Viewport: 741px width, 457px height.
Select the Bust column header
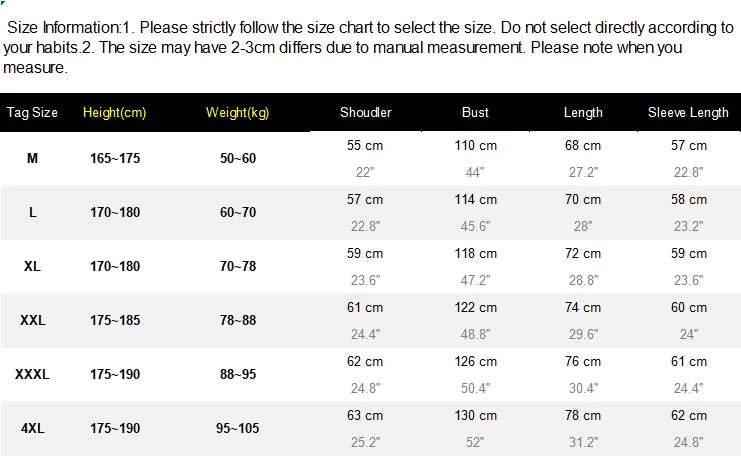click(x=475, y=112)
